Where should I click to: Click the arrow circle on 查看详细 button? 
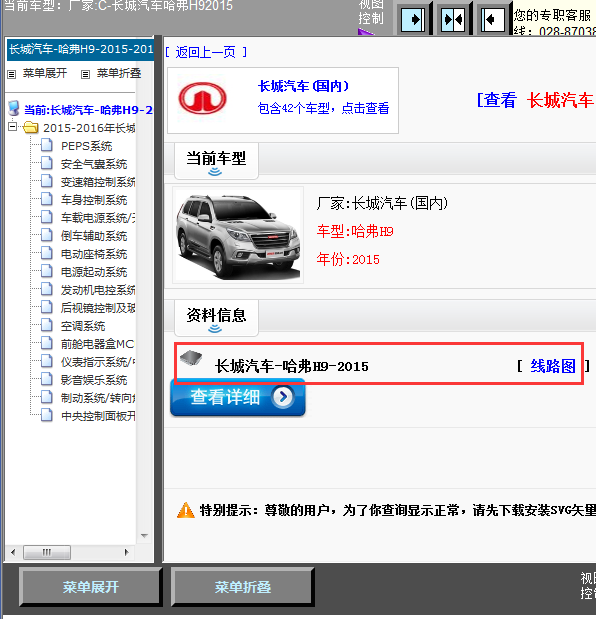click(x=283, y=397)
